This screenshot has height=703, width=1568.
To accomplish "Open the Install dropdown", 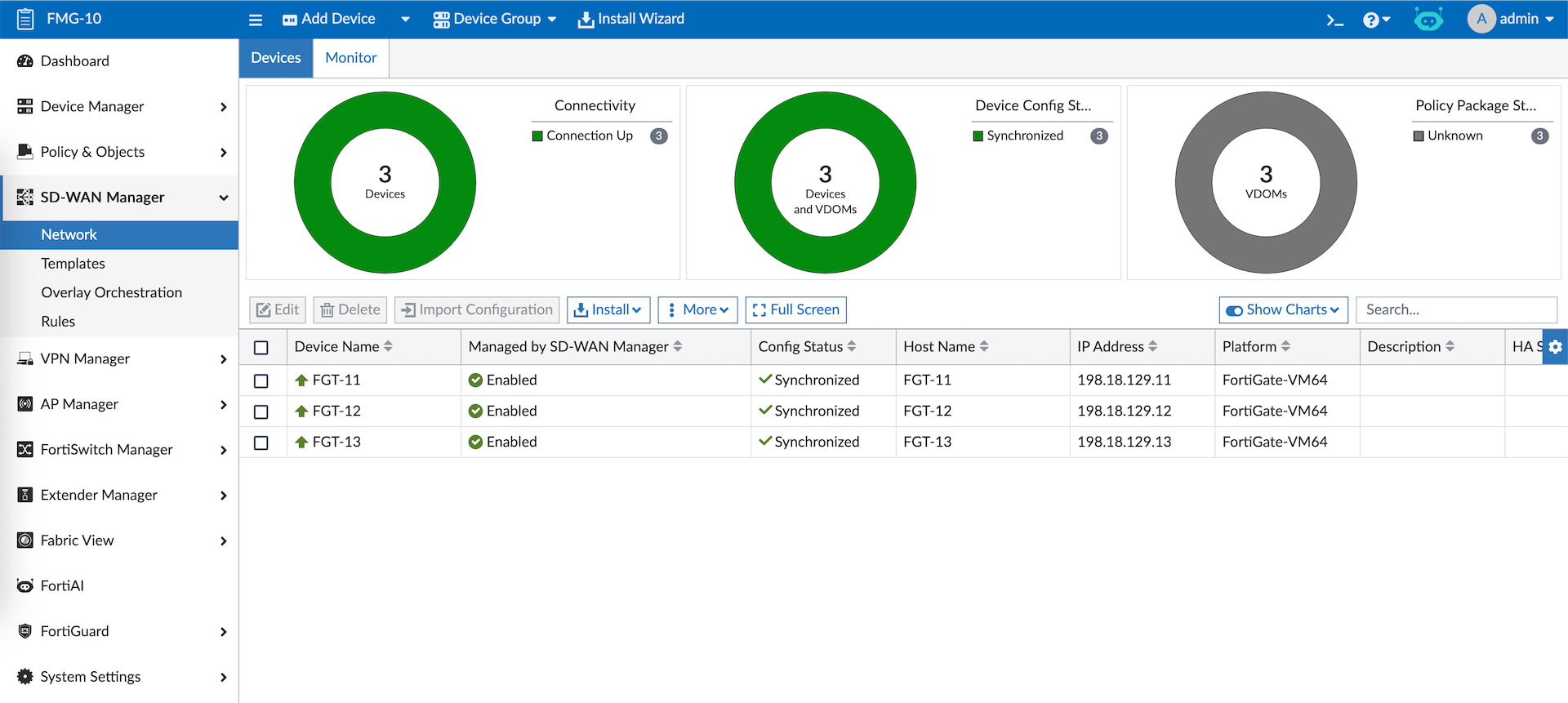I will click(x=608, y=310).
